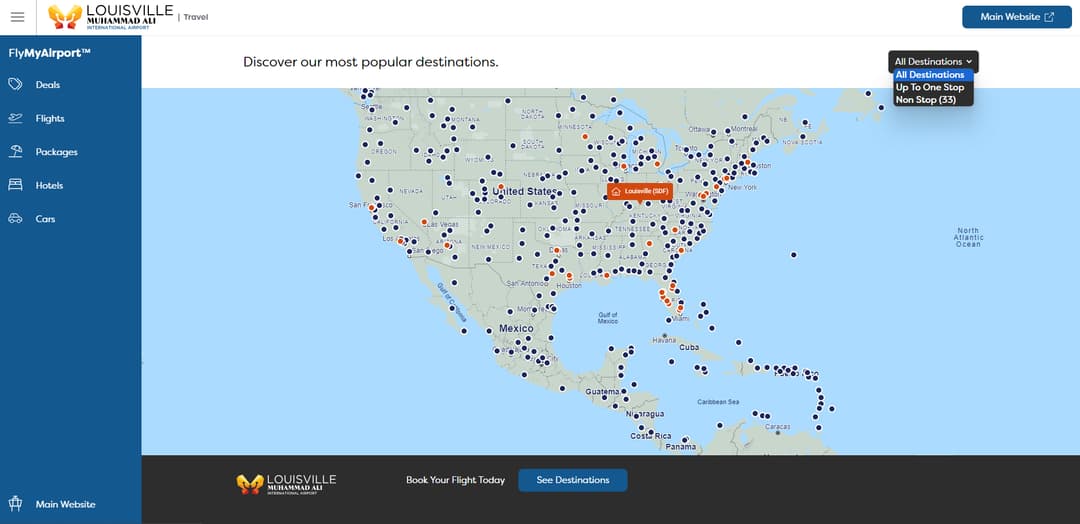Click the Discover our most popular destinations heading
The image size is (1080, 524).
tap(371, 62)
